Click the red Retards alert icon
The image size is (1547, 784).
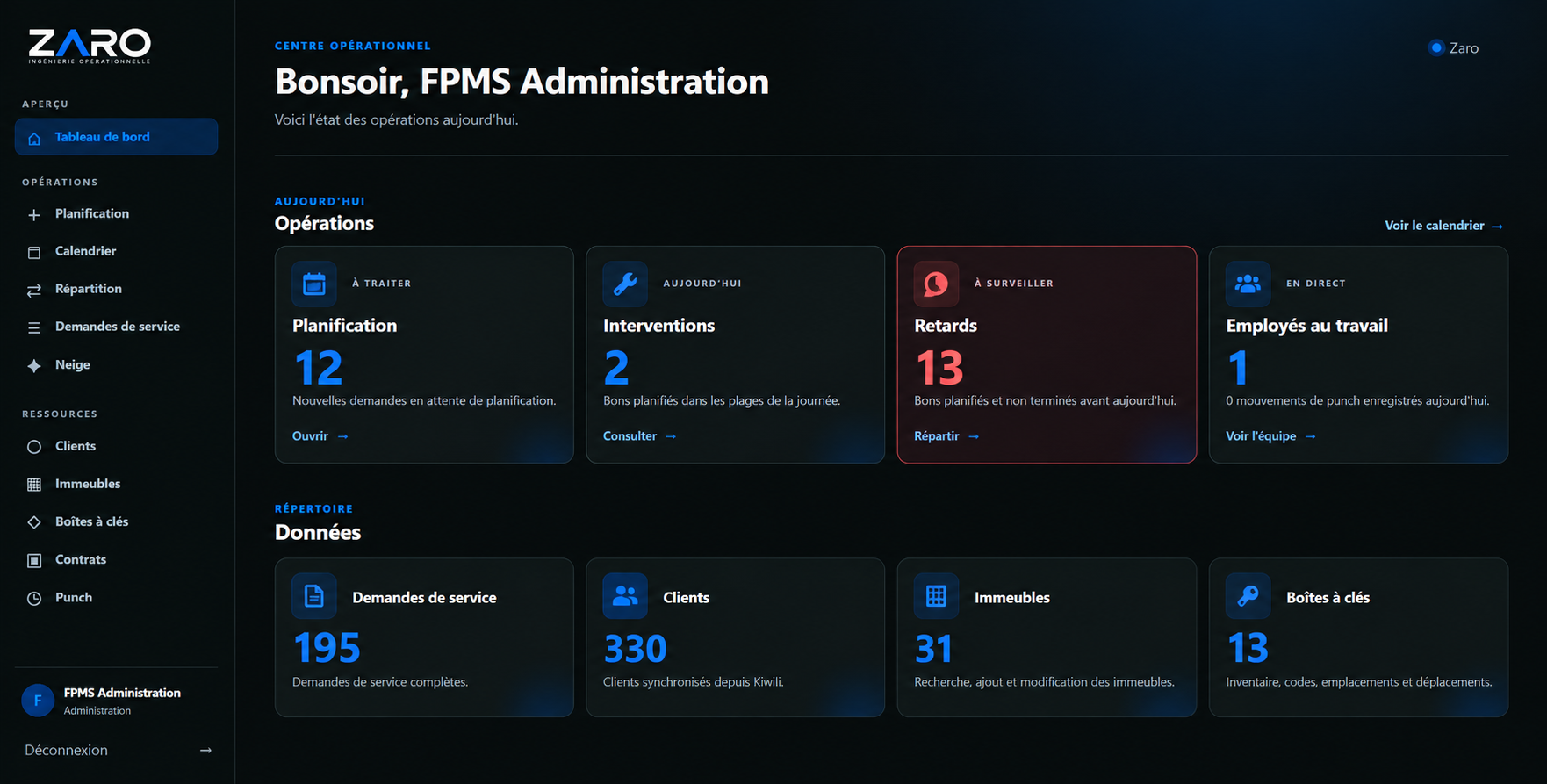coord(936,284)
